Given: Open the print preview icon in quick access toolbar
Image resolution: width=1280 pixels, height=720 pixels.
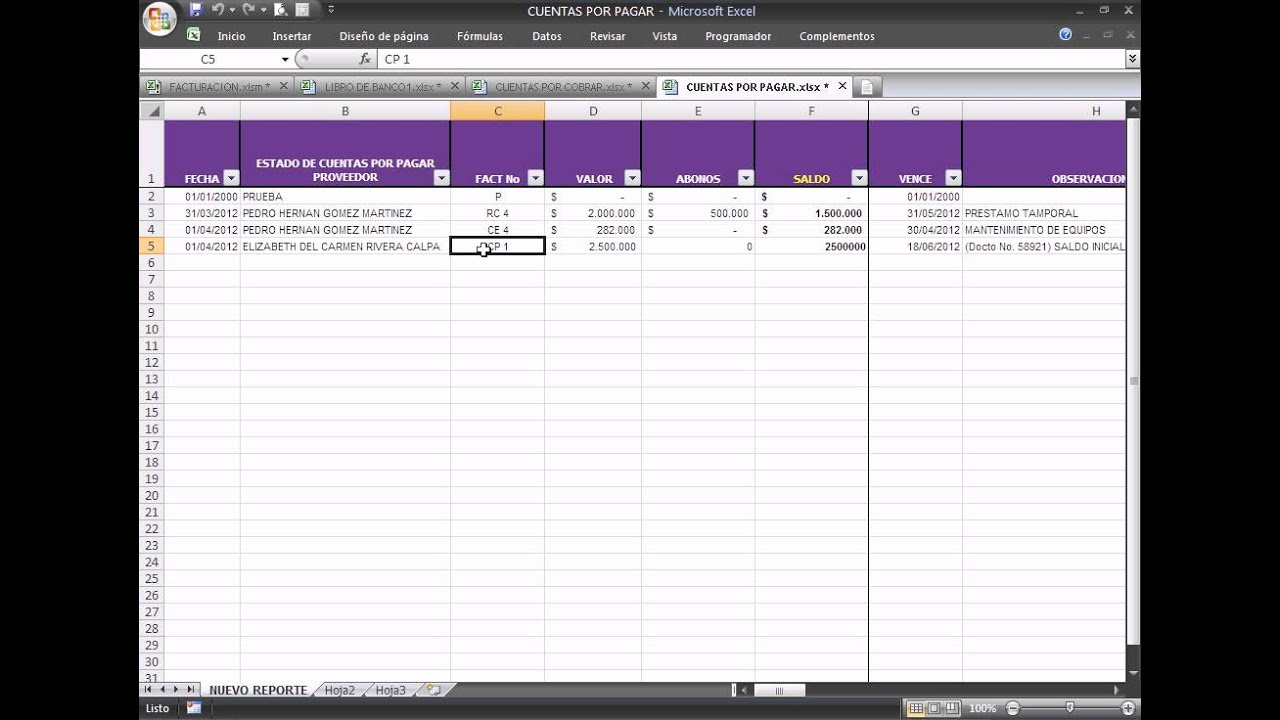Looking at the screenshot, I should (280, 10).
